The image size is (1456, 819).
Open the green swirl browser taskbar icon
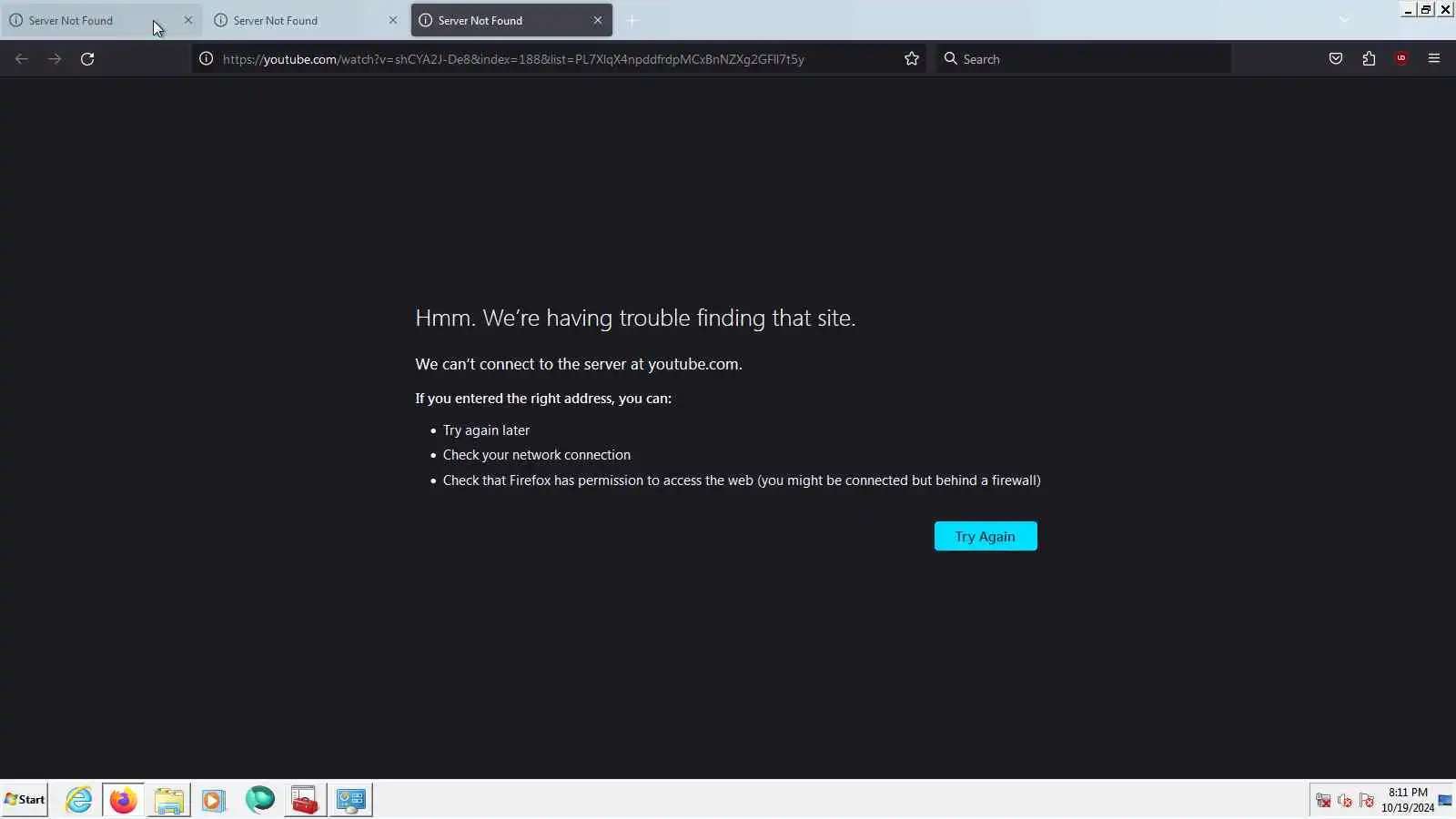pyautogui.click(x=259, y=800)
